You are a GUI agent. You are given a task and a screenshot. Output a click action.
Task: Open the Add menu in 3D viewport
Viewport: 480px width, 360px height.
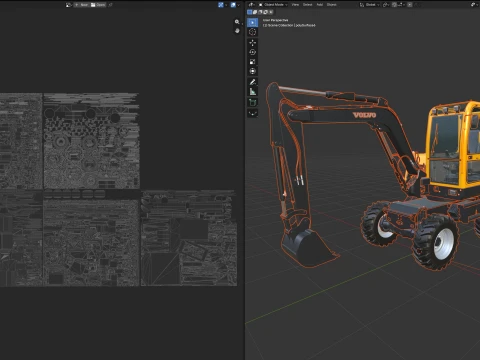click(x=320, y=5)
